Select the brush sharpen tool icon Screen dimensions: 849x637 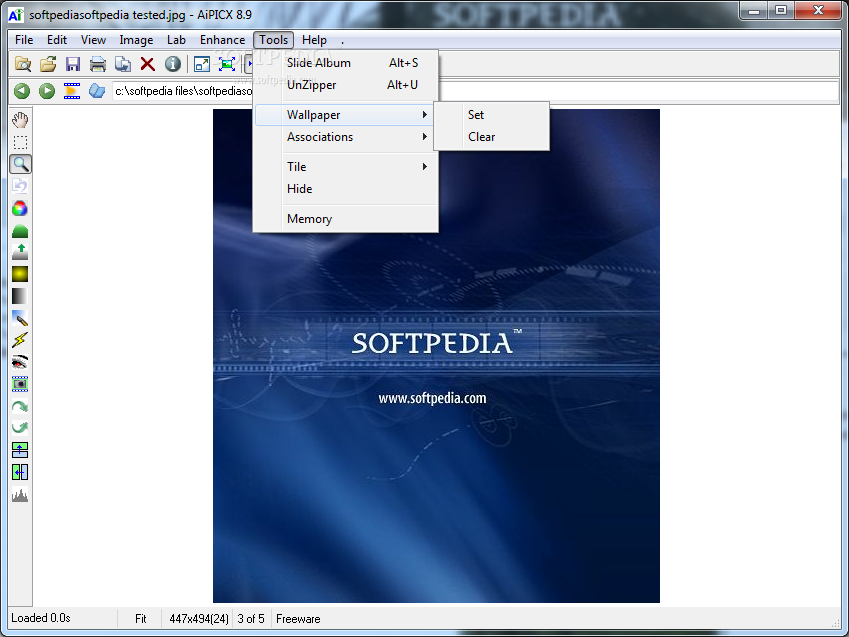pos(20,318)
